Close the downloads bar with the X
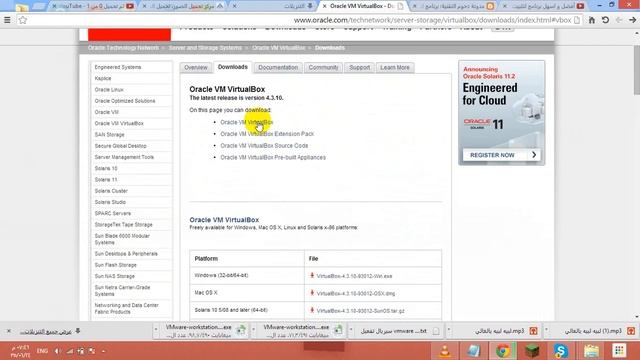The image size is (640, 360). (x=9, y=331)
